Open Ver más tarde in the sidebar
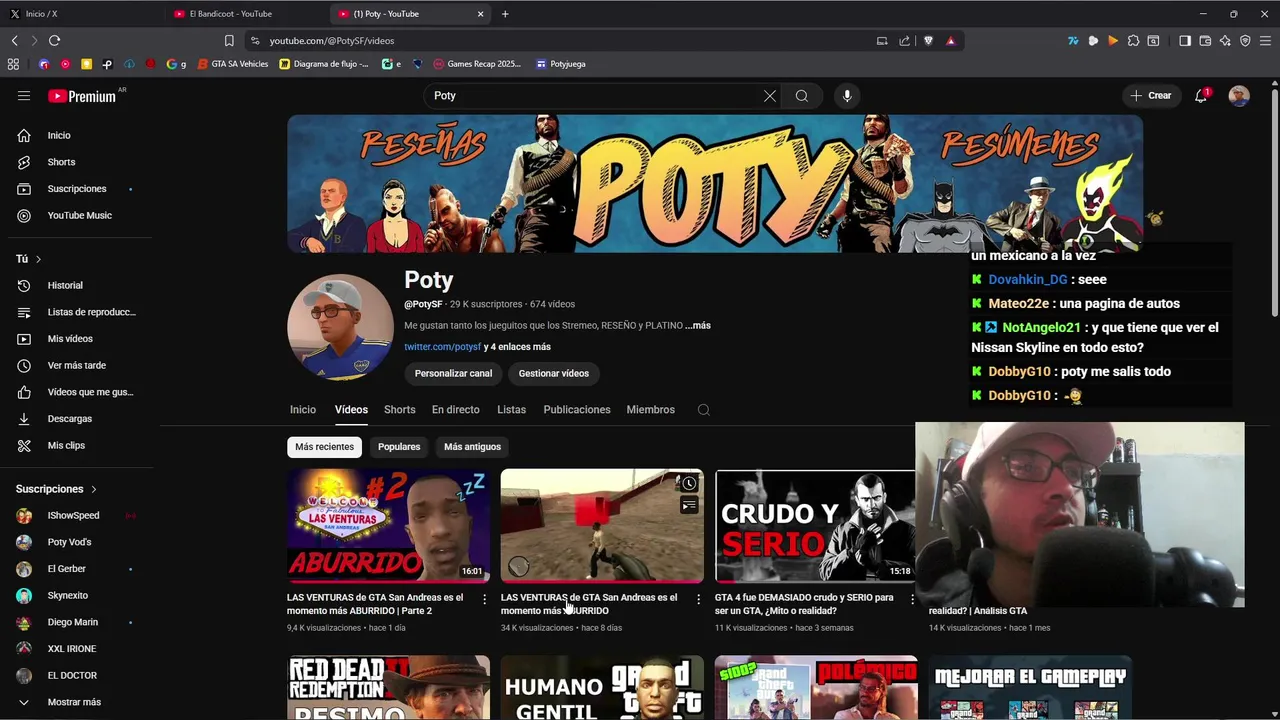Viewport: 1280px width, 720px height. [x=76, y=366]
